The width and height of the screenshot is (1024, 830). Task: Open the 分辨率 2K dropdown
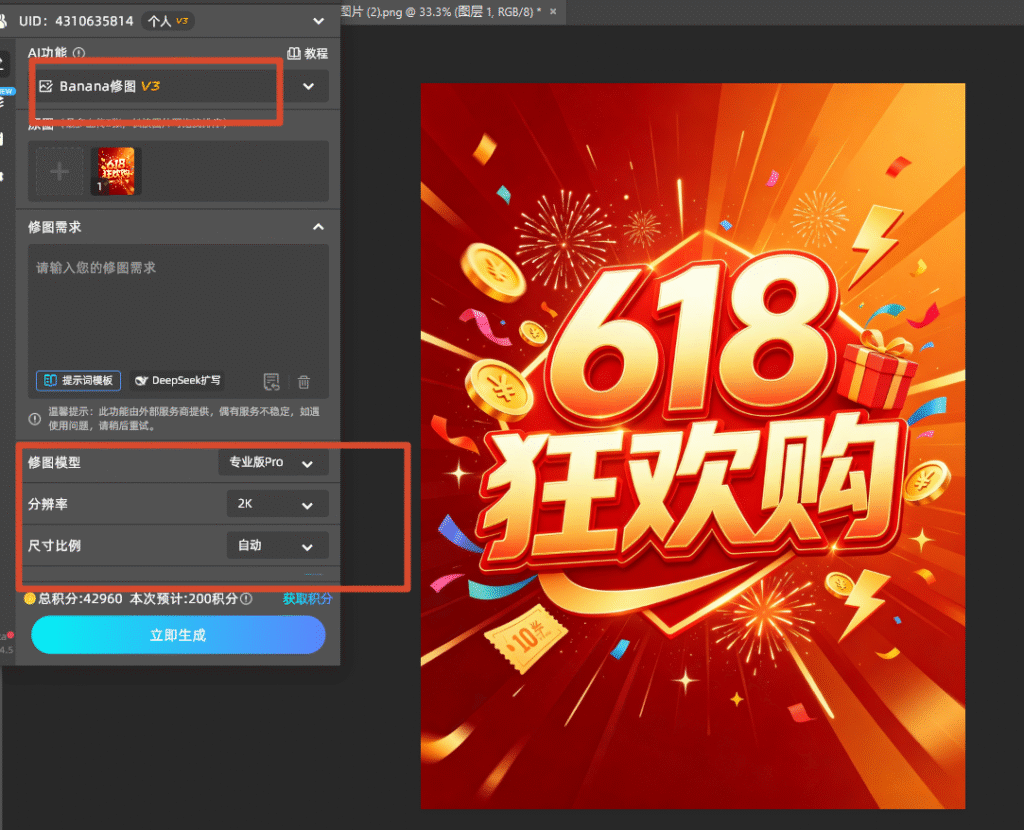(x=278, y=503)
